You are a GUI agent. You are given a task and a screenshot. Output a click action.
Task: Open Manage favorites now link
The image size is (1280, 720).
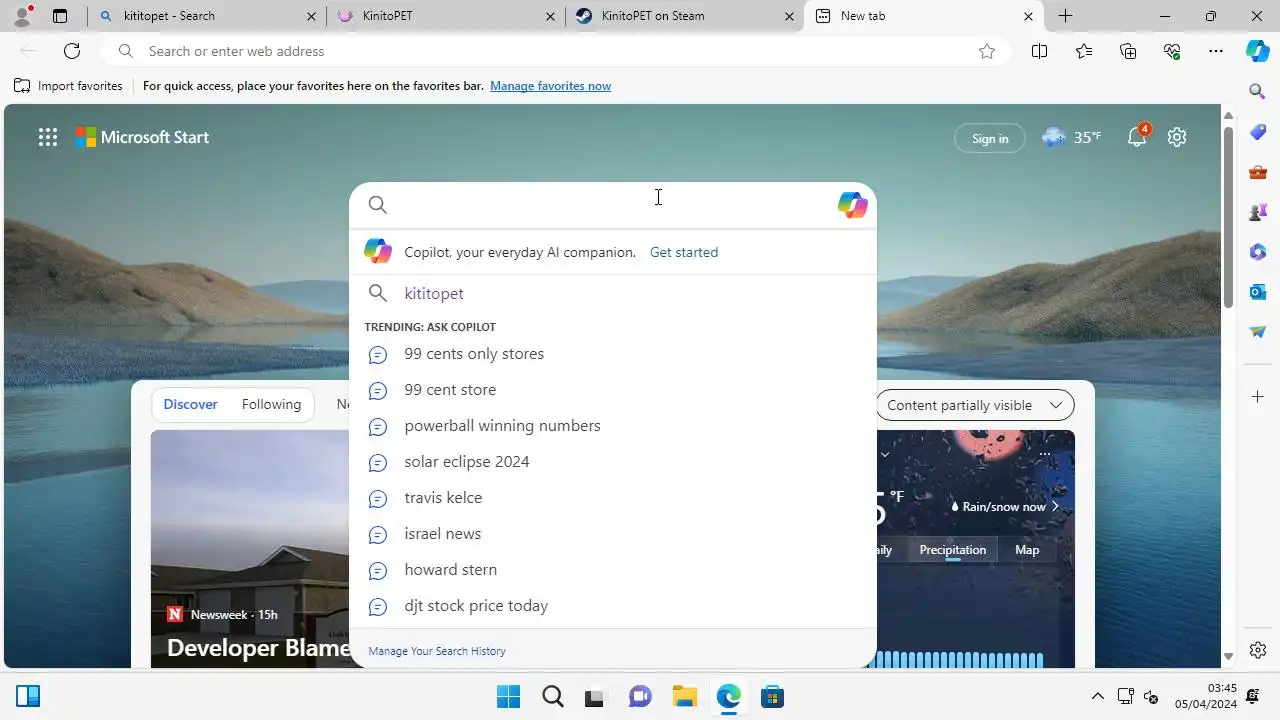(550, 86)
